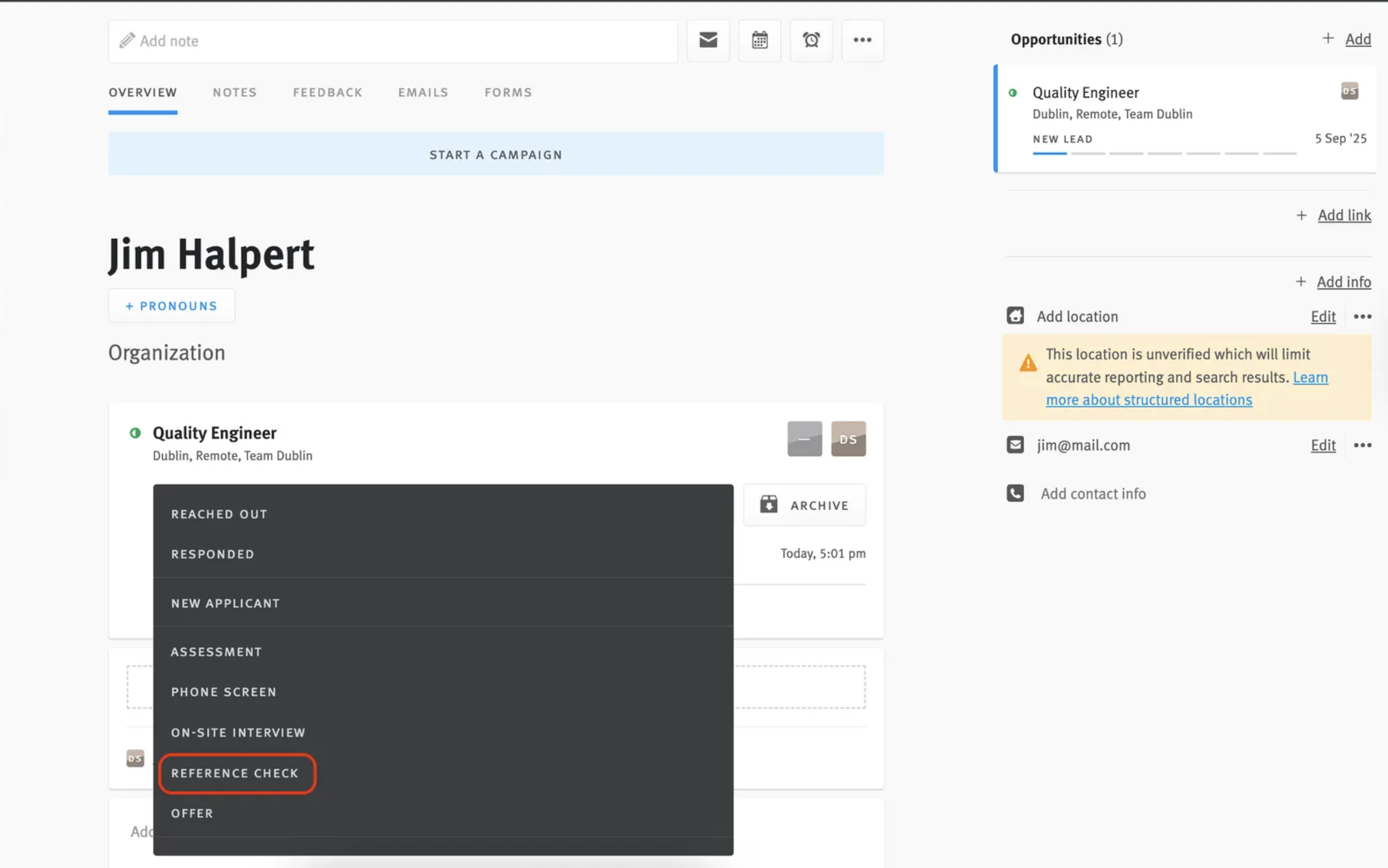
Task: Click the grey dash avatar next to DS
Action: (x=804, y=439)
